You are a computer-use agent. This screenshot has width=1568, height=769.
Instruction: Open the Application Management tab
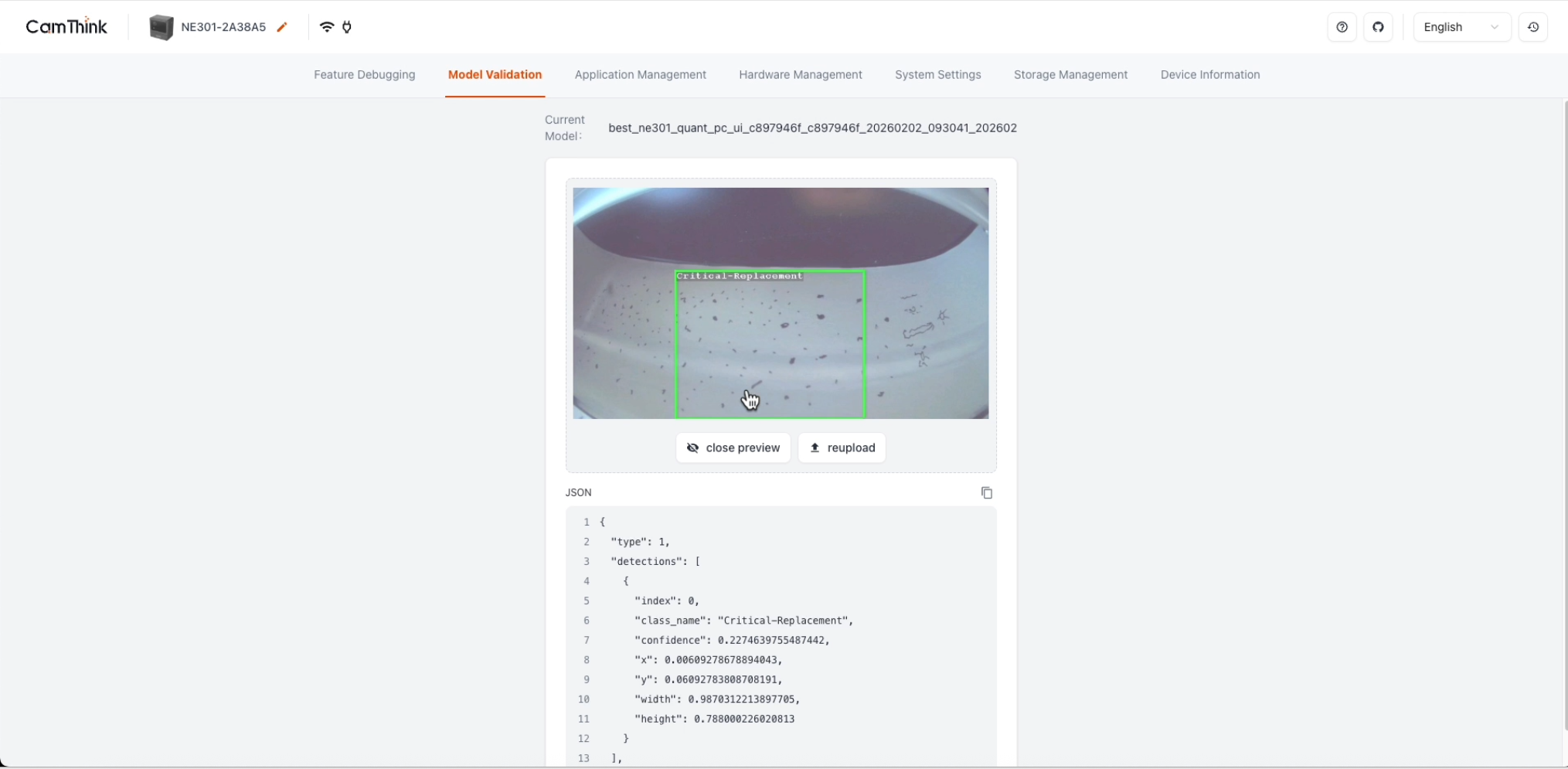coord(640,75)
